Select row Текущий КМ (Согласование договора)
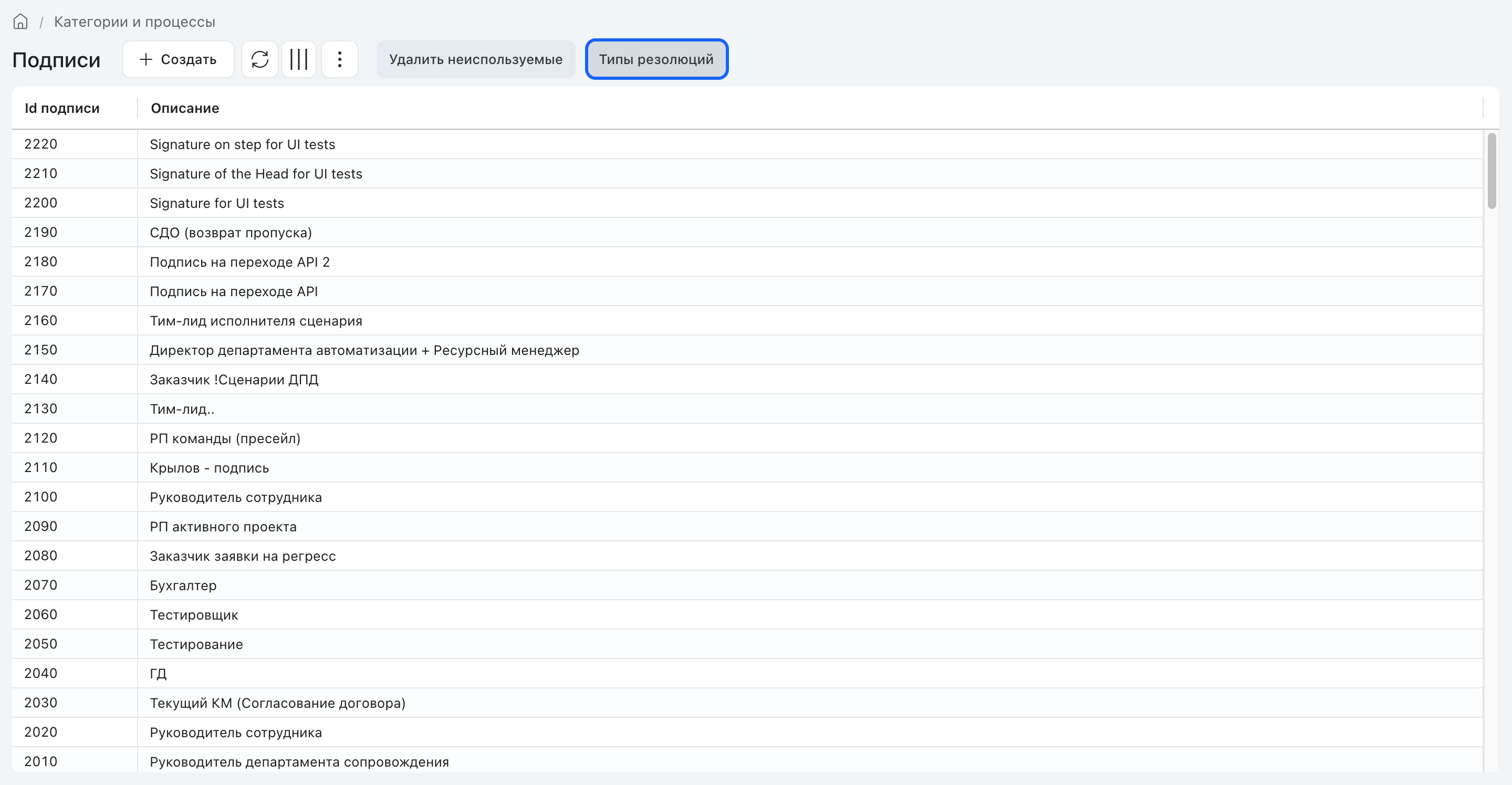 (x=747, y=703)
